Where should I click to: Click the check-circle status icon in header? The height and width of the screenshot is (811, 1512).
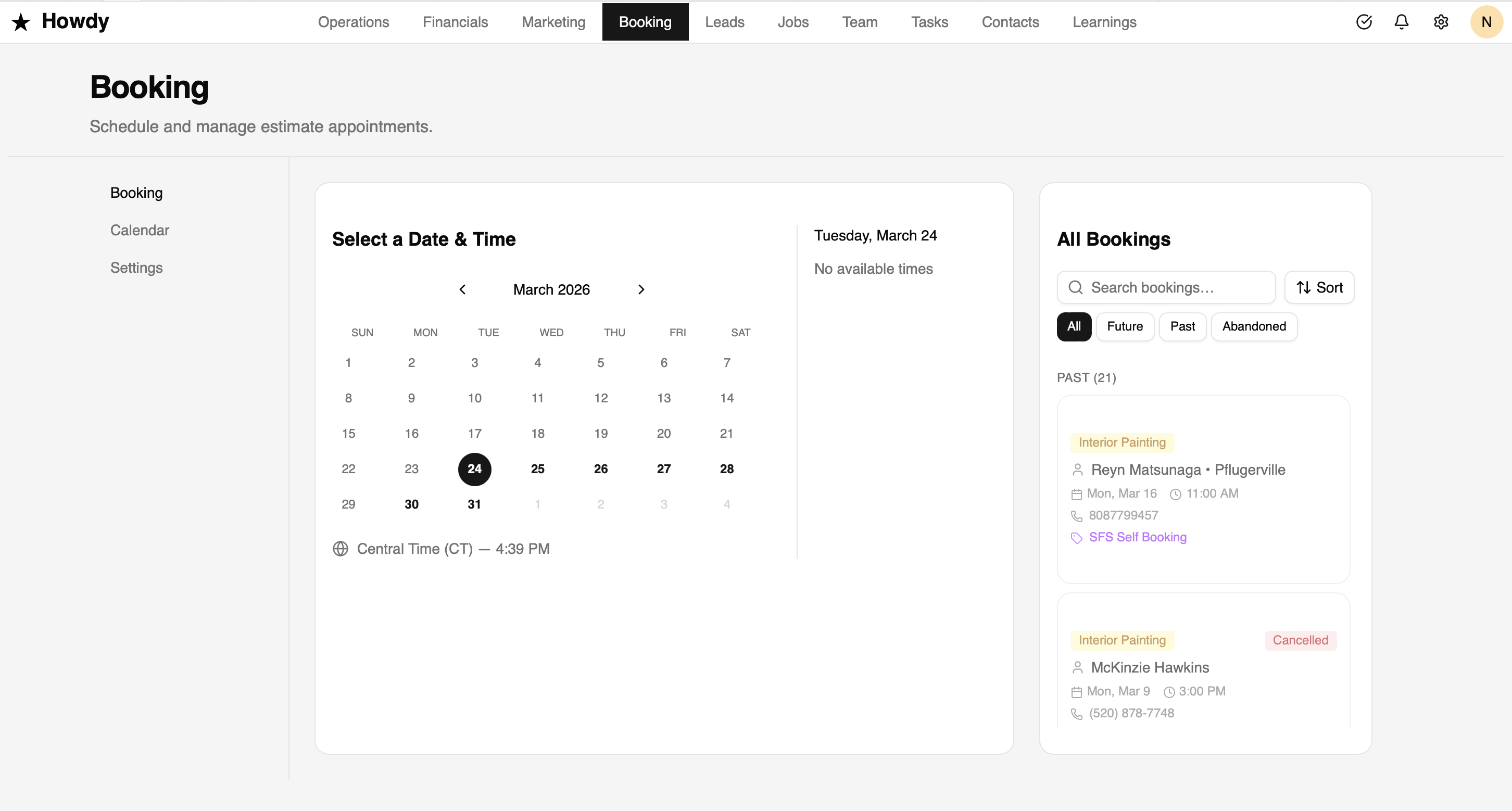[1364, 22]
